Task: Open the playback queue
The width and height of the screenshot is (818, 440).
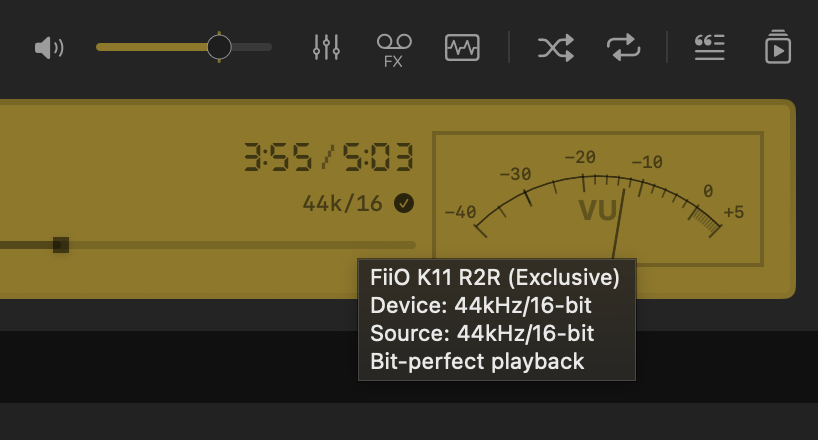Action: (777, 47)
